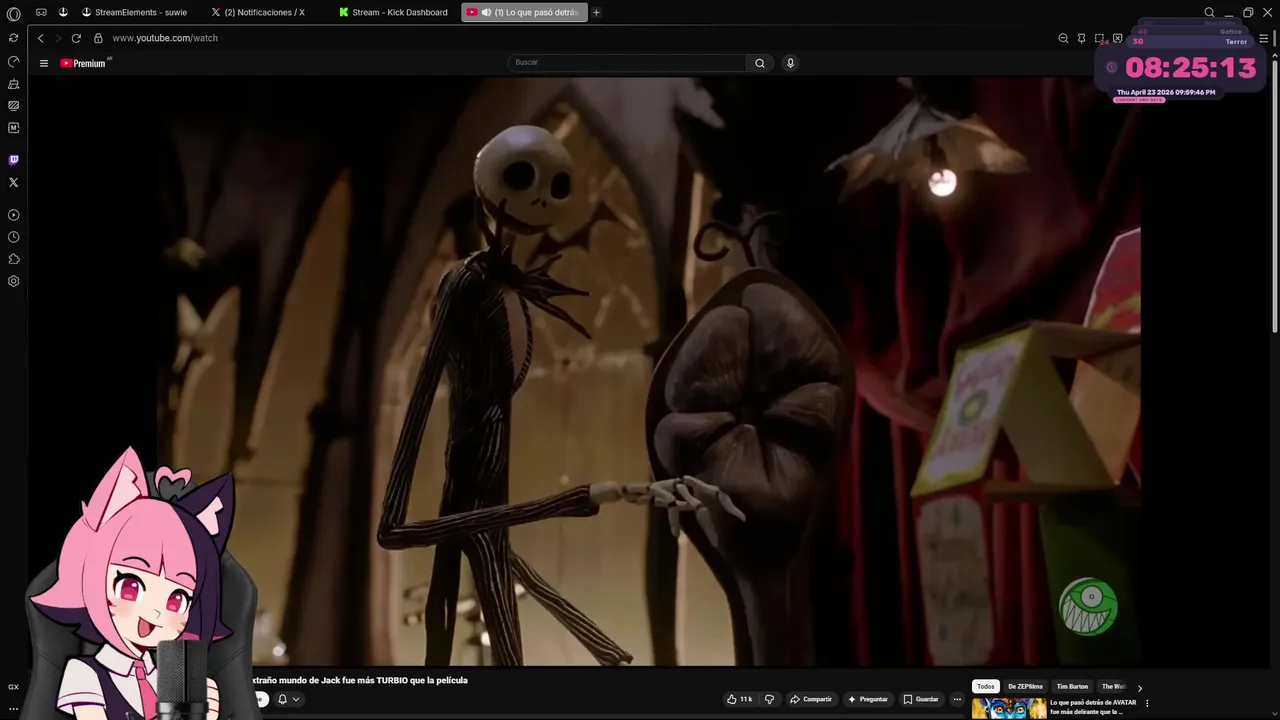Open the square M icon in sidebar
Viewport: 1280px width, 720px height.
(x=13, y=128)
